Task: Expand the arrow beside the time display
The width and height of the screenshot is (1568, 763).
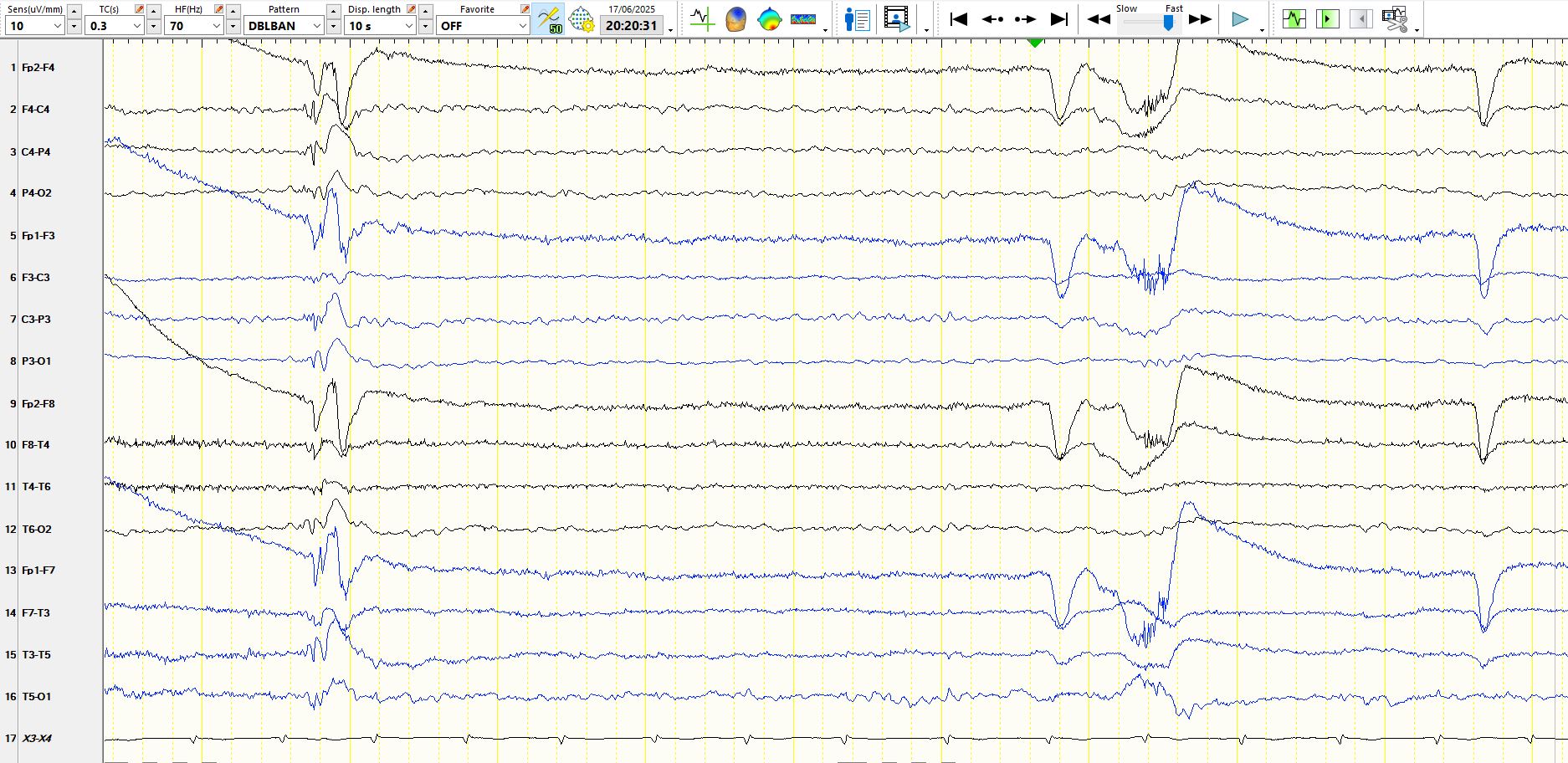Action: pos(671,30)
